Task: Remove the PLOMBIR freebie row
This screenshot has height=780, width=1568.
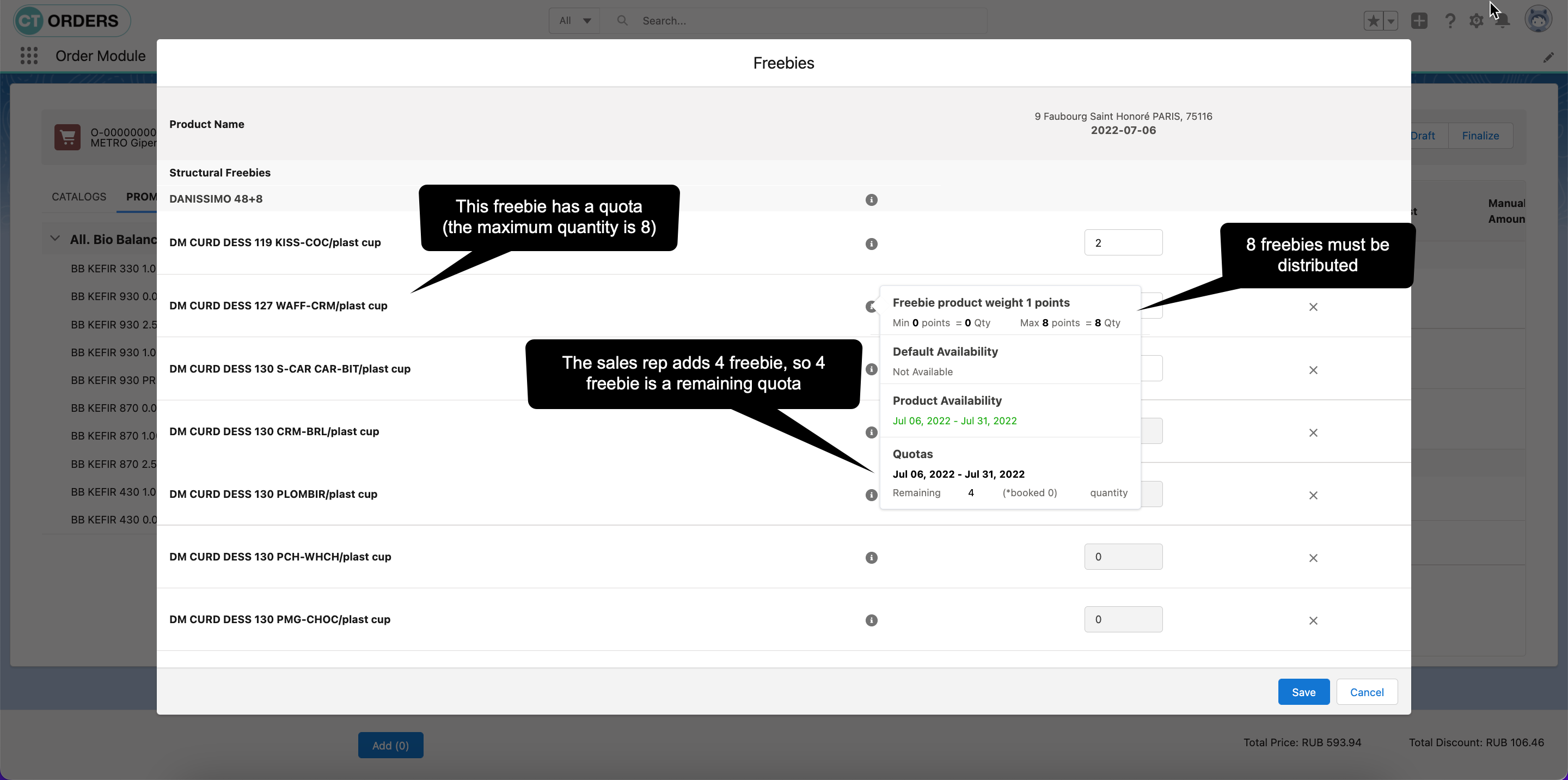Action: (x=1313, y=496)
